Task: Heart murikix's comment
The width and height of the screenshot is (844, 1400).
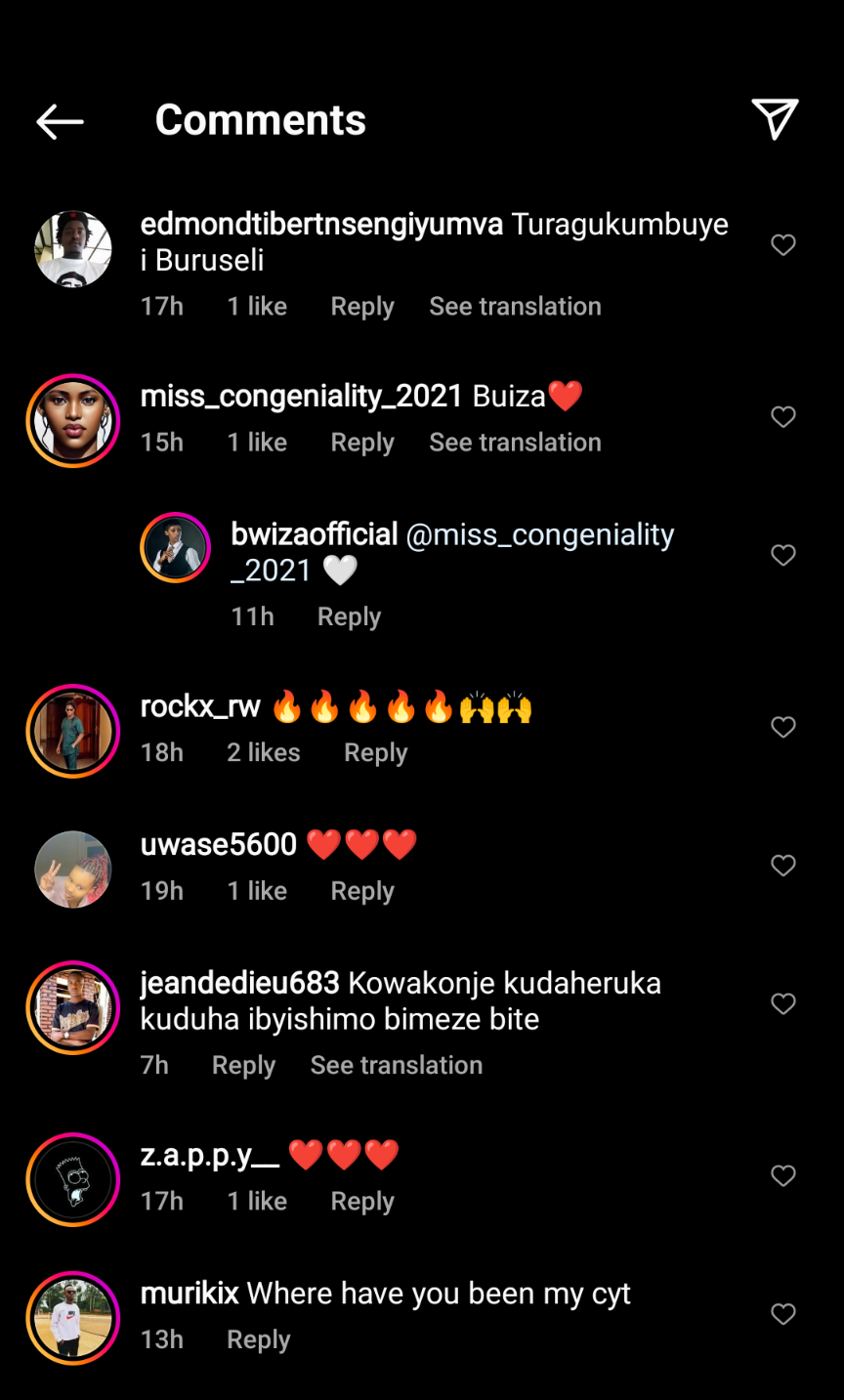Action: [x=783, y=1314]
